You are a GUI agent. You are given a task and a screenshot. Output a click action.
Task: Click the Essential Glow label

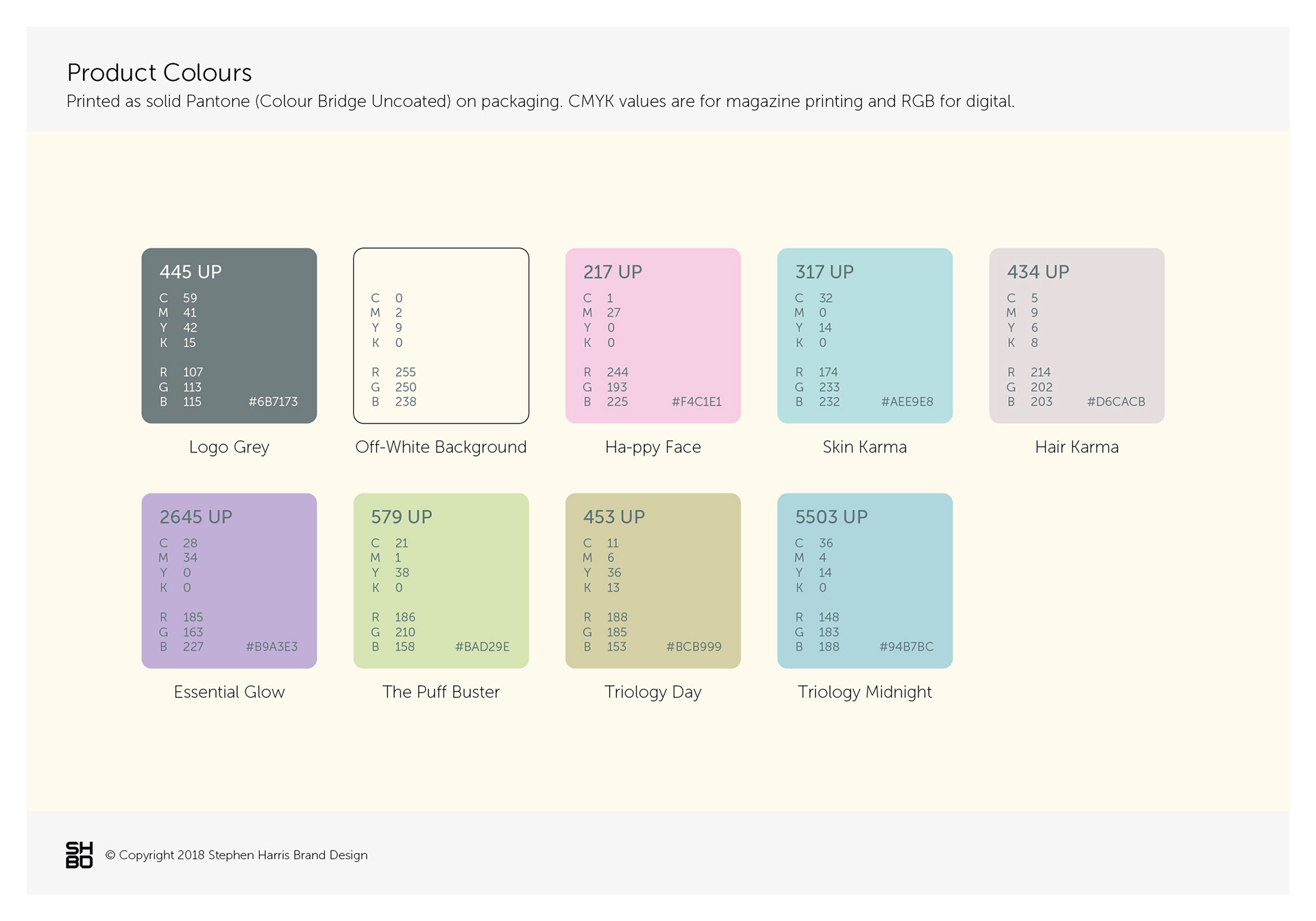click(x=229, y=691)
